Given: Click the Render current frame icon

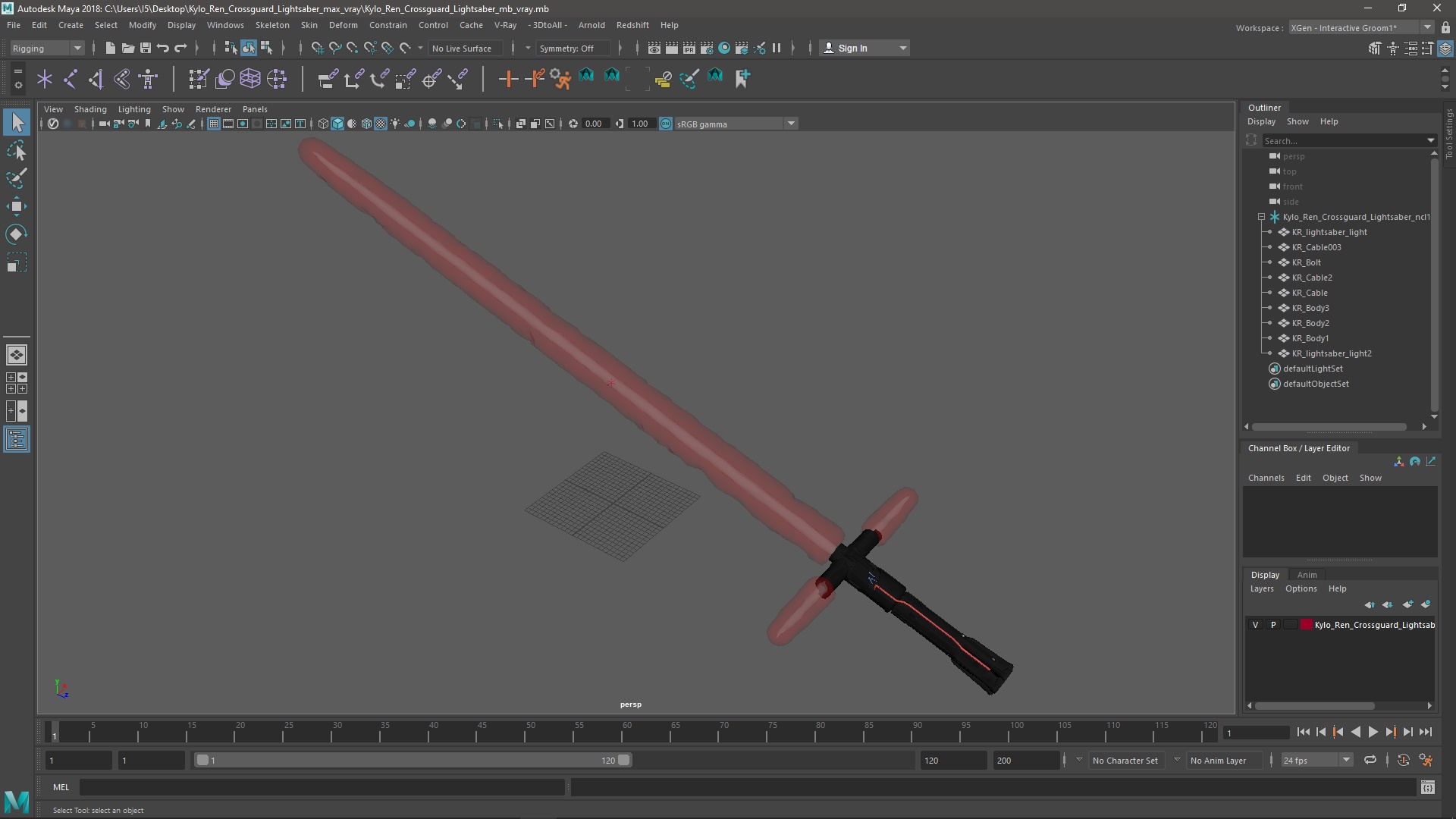Looking at the screenshot, I should tap(671, 48).
